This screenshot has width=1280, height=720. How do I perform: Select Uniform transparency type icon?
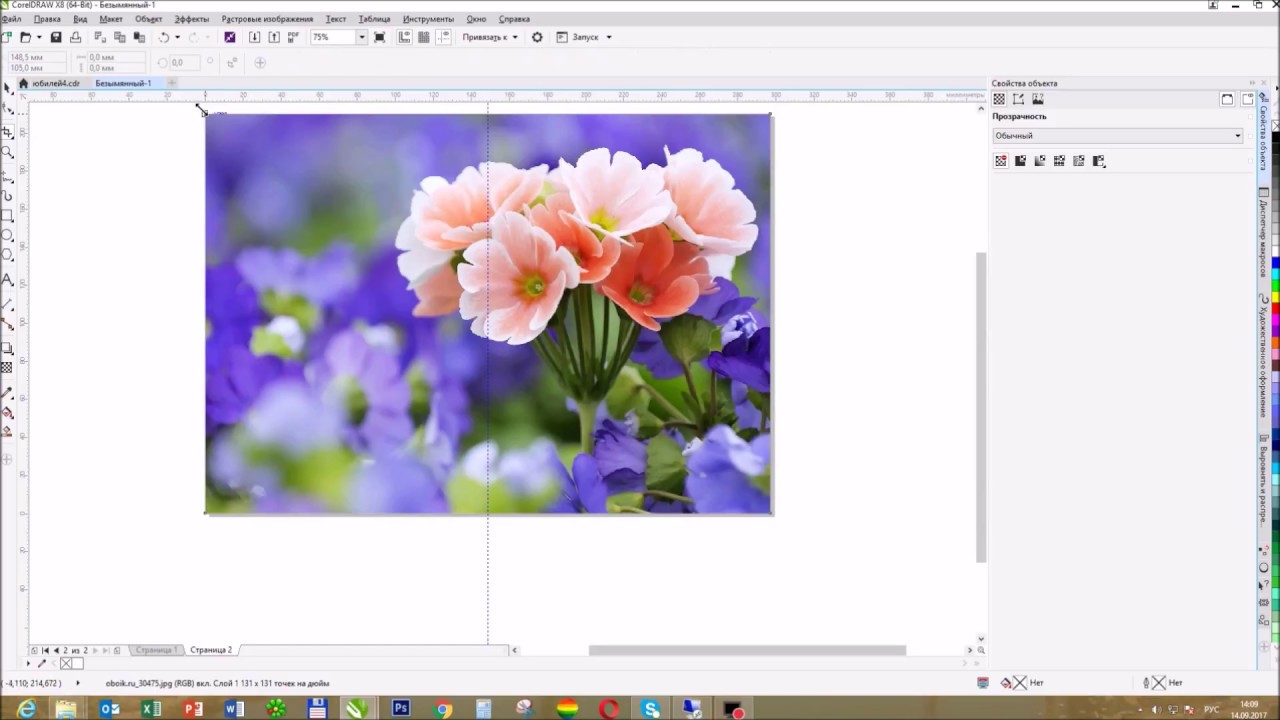(x=1020, y=160)
